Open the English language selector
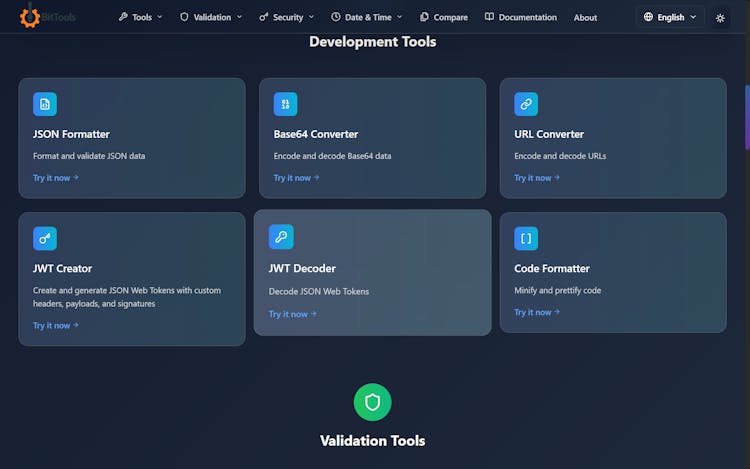The width and height of the screenshot is (750, 469). click(x=670, y=17)
